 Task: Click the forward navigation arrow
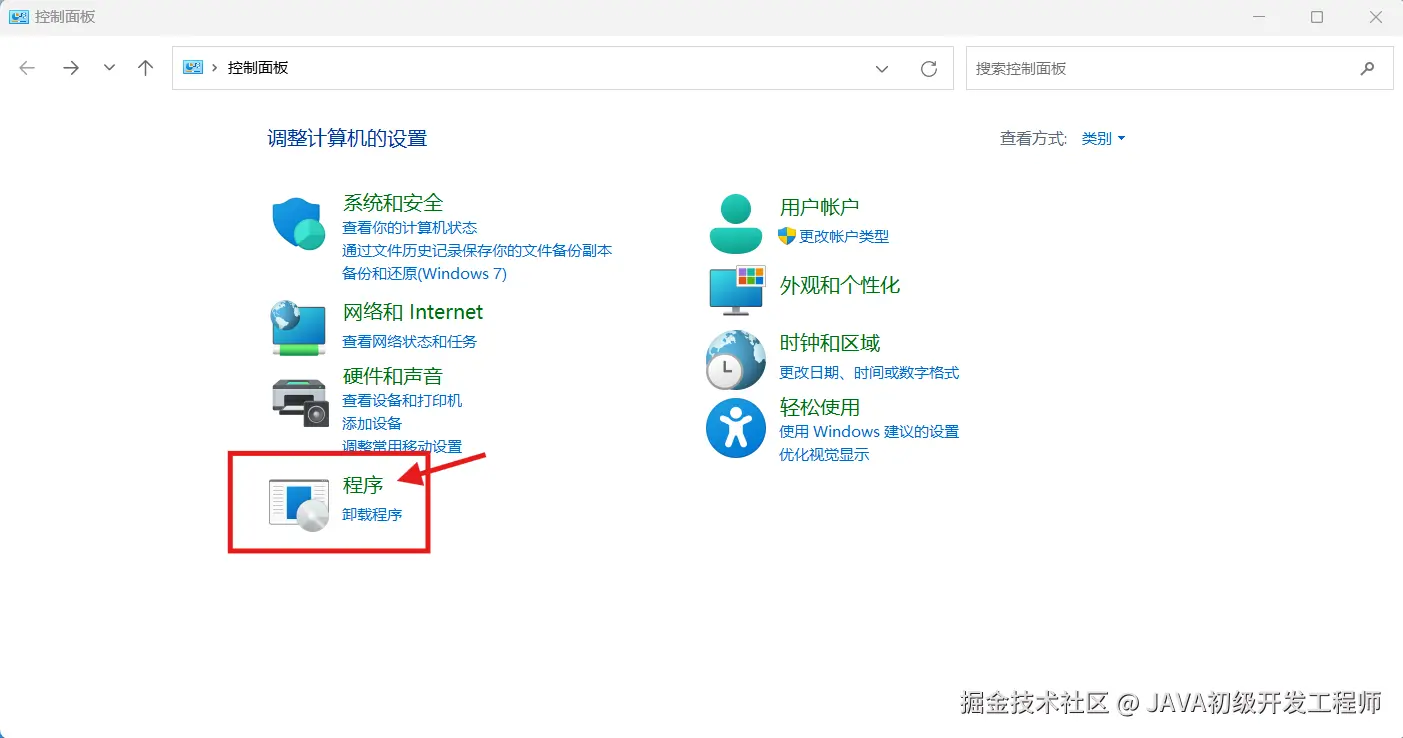click(x=71, y=68)
